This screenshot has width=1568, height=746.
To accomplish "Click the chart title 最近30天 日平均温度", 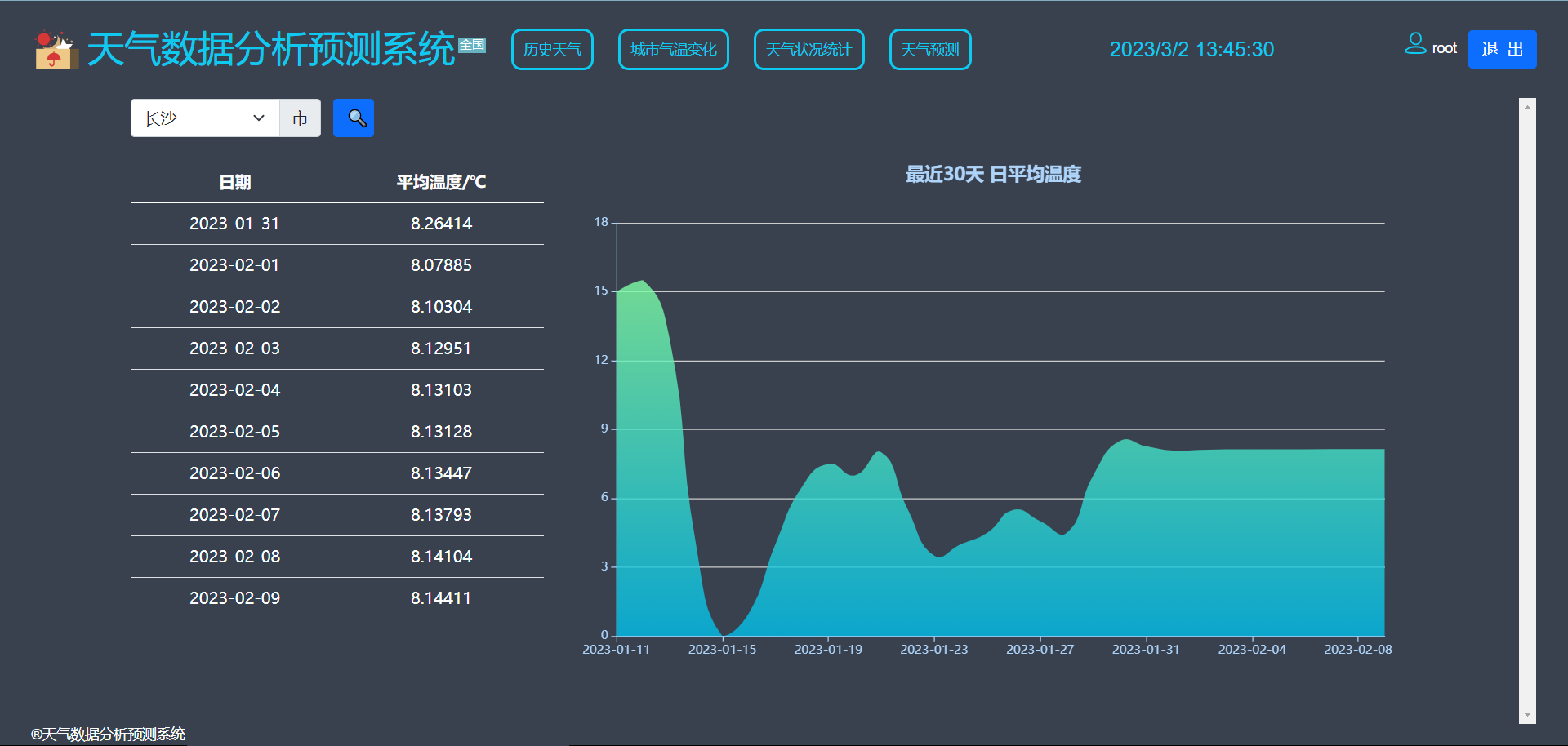I will point(993,175).
